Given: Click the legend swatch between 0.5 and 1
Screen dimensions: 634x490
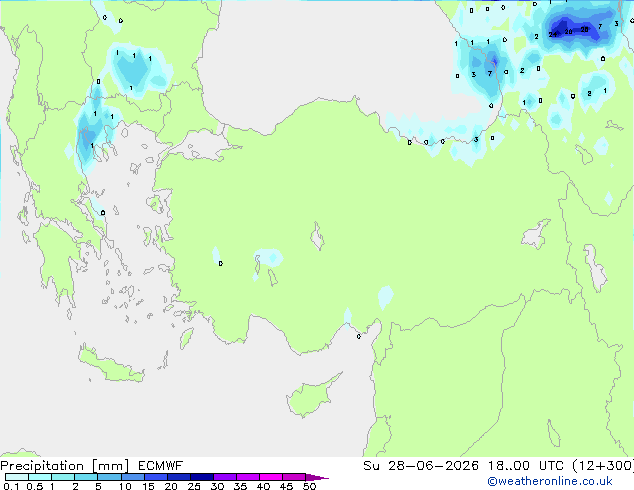Looking at the screenshot, I should coord(40,477).
